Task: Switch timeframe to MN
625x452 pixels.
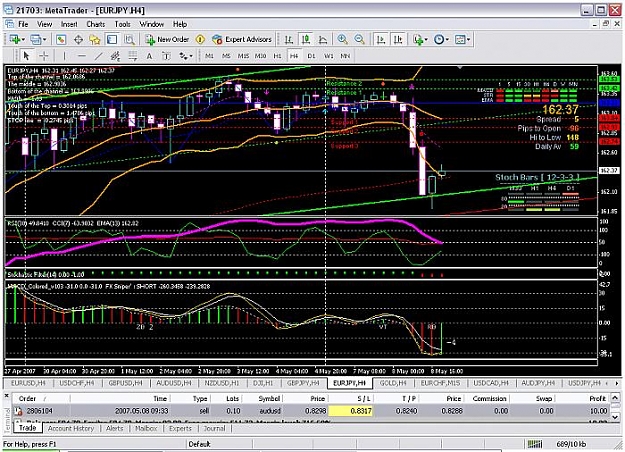Action: [345, 56]
